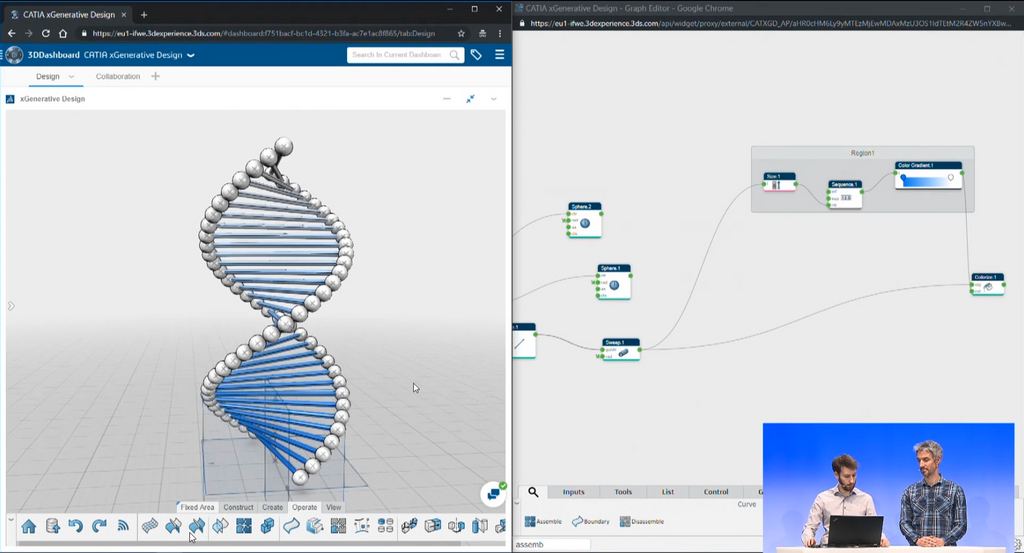Open the 3DEXPERIENCE compass icon
The height and width of the screenshot is (553, 1024).
[14, 55]
